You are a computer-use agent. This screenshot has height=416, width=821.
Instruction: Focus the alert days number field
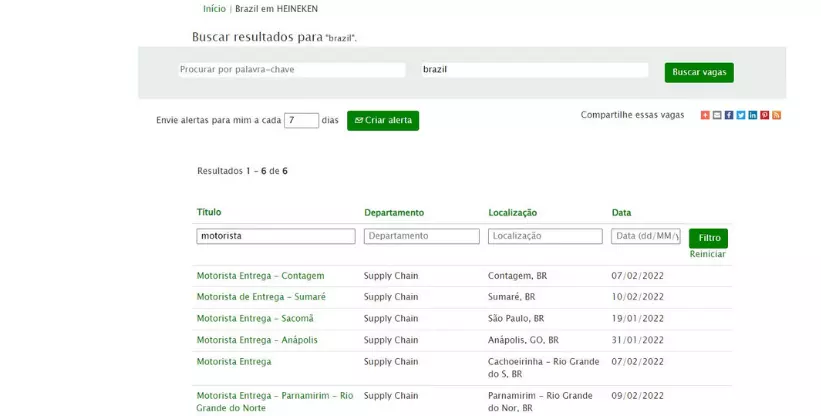pos(301,120)
